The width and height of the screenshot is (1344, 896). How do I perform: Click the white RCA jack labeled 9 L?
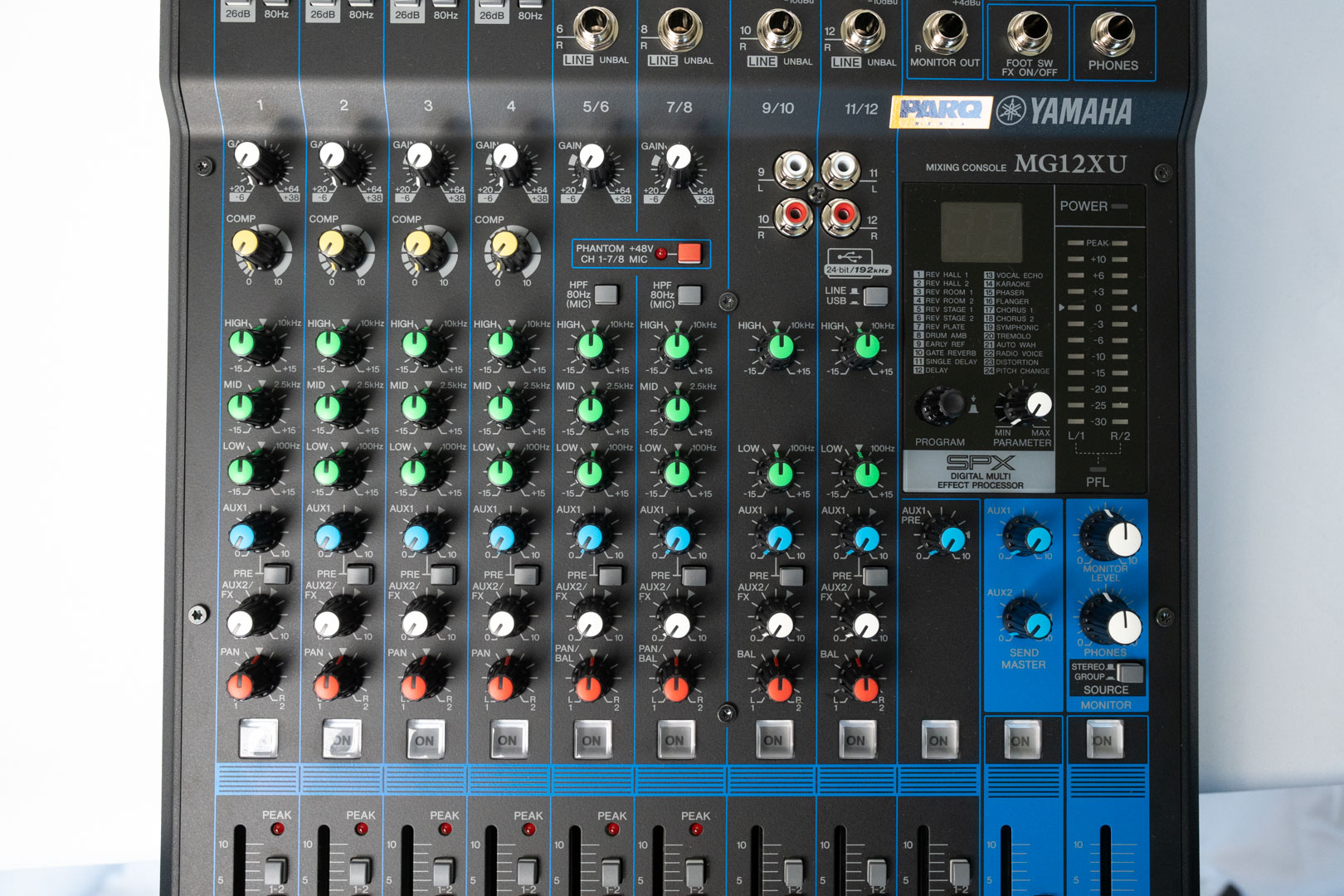(x=794, y=169)
